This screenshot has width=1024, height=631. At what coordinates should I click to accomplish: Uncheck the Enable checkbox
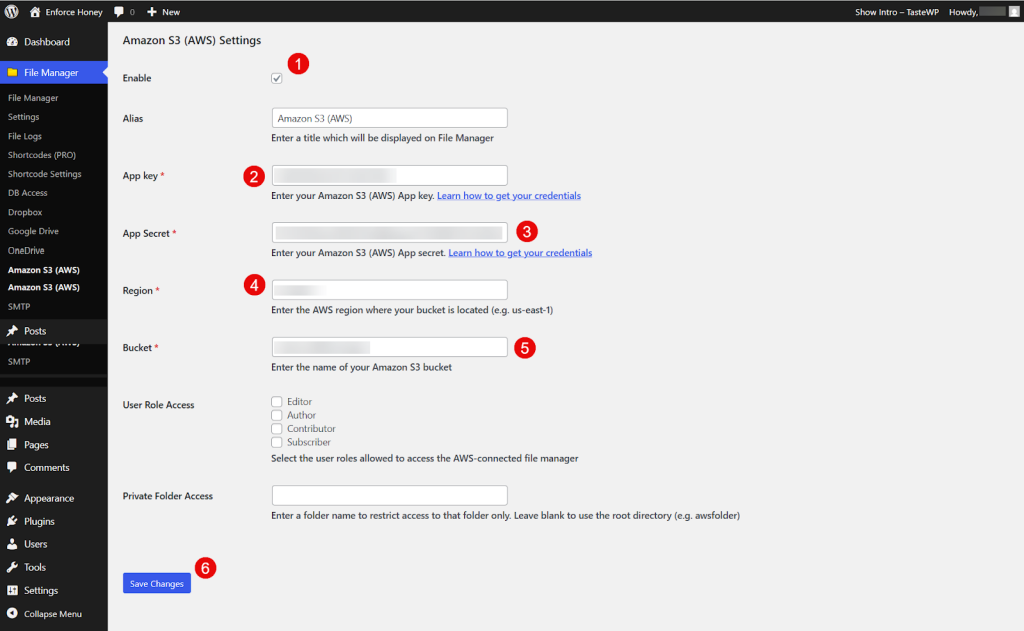click(x=276, y=77)
